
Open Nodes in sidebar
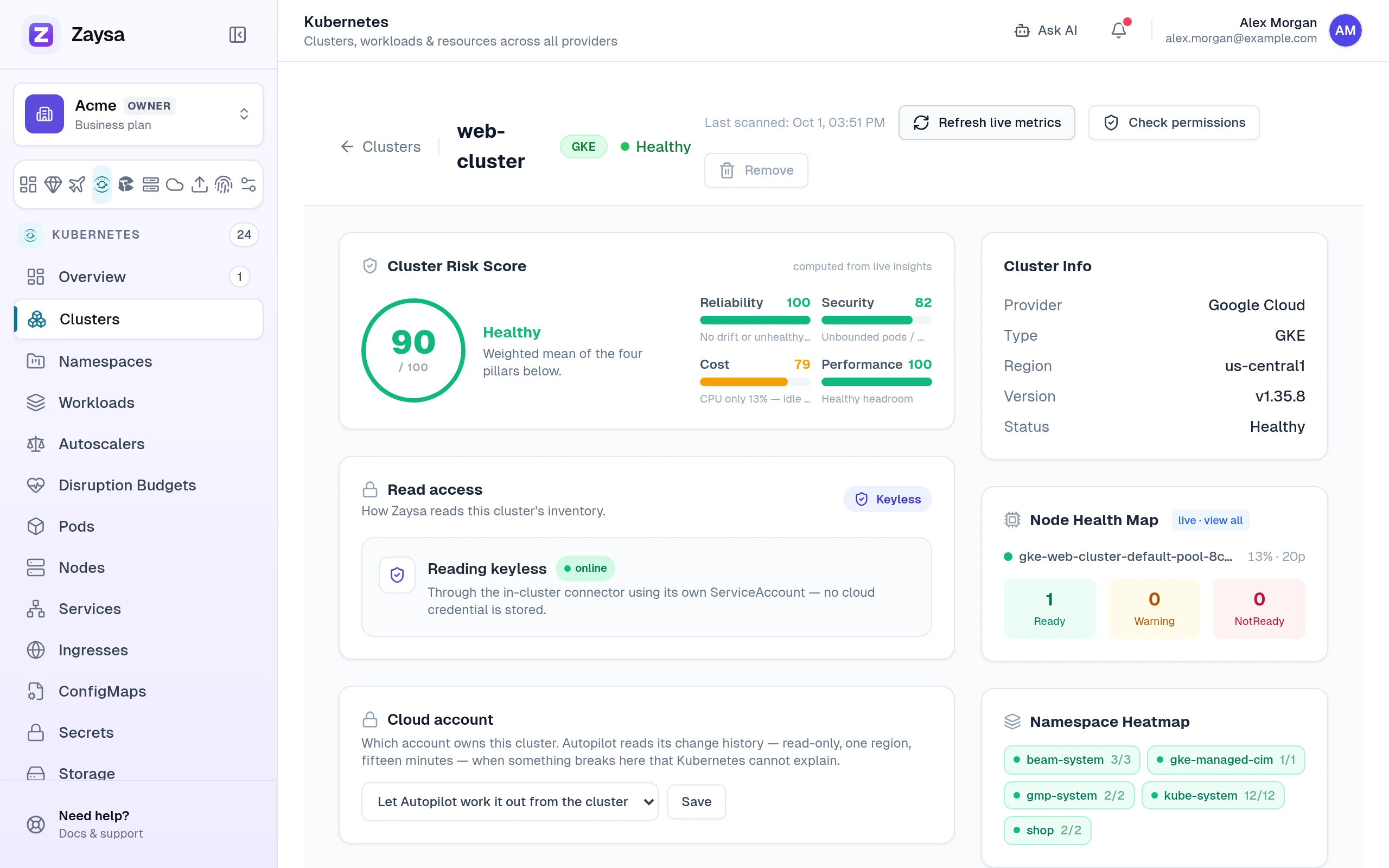click(x=138, y=567)
